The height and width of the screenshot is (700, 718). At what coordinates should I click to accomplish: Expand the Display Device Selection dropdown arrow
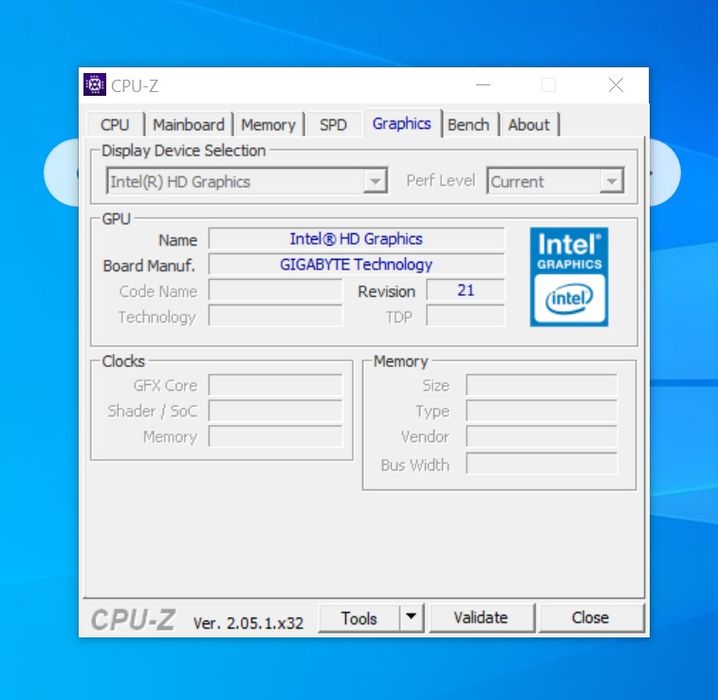(x=375, y=181)
